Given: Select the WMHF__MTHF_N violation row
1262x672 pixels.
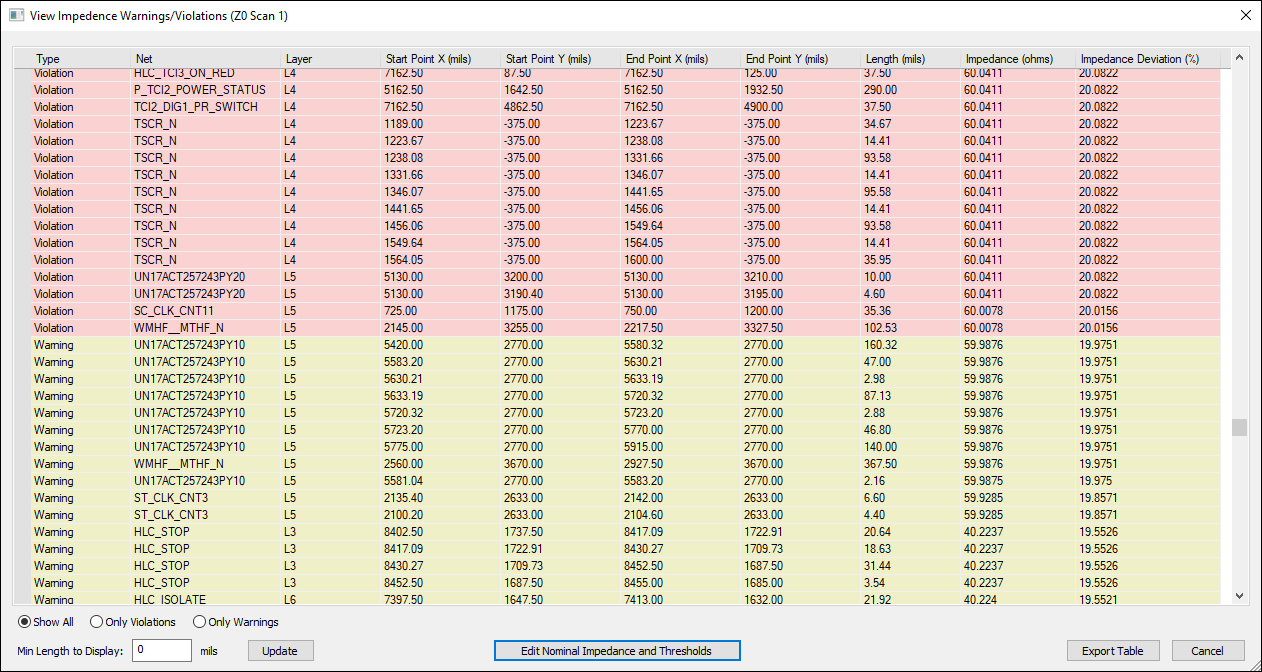Looking at the screenshot, I should click(x=400, y=328).
